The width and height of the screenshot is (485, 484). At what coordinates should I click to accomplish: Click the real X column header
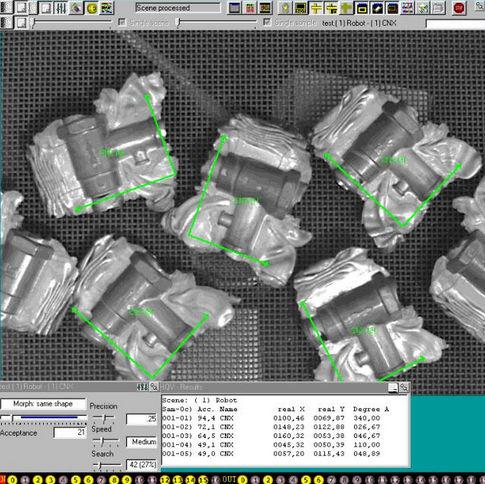pyautogui.click(x=291, y=409)
